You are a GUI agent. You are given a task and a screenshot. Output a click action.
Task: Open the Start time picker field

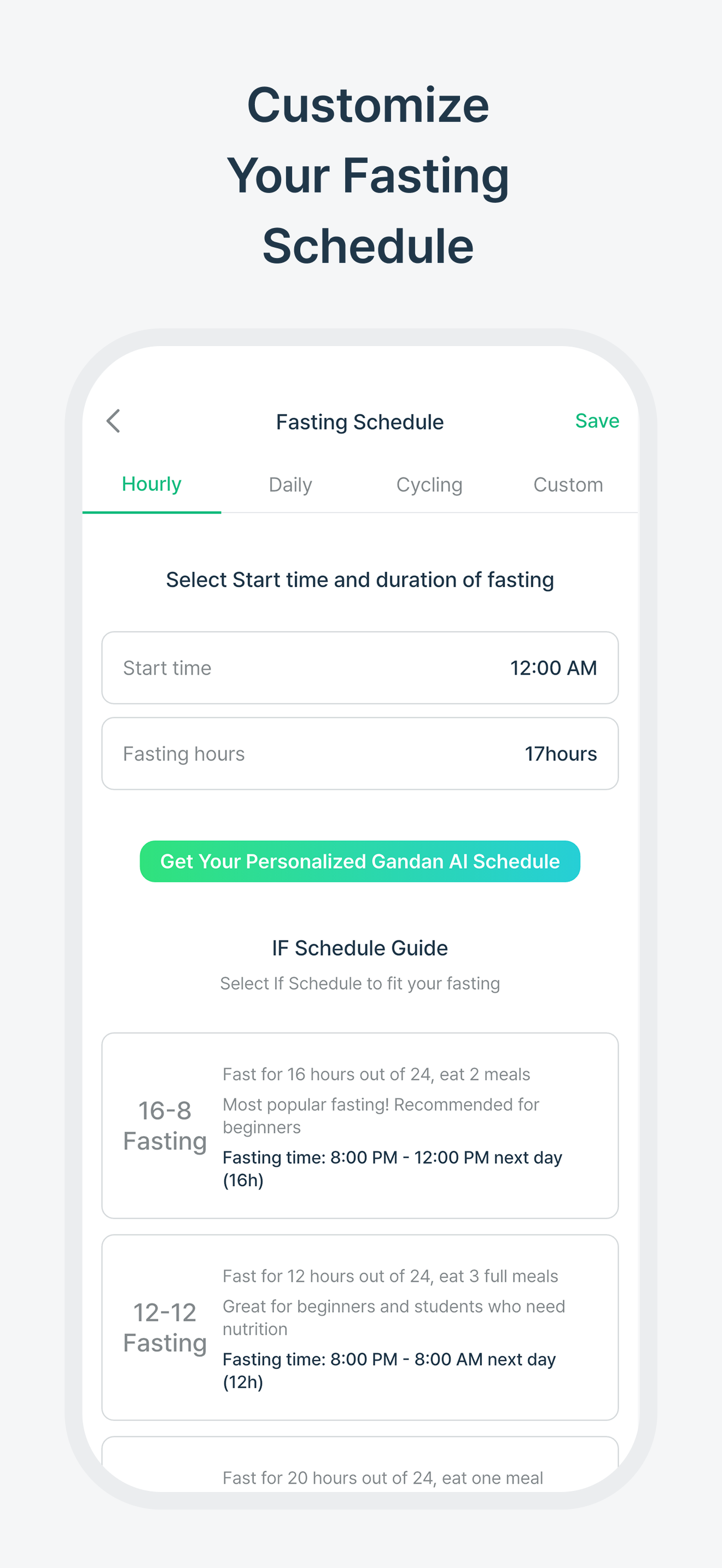(360, 668)
